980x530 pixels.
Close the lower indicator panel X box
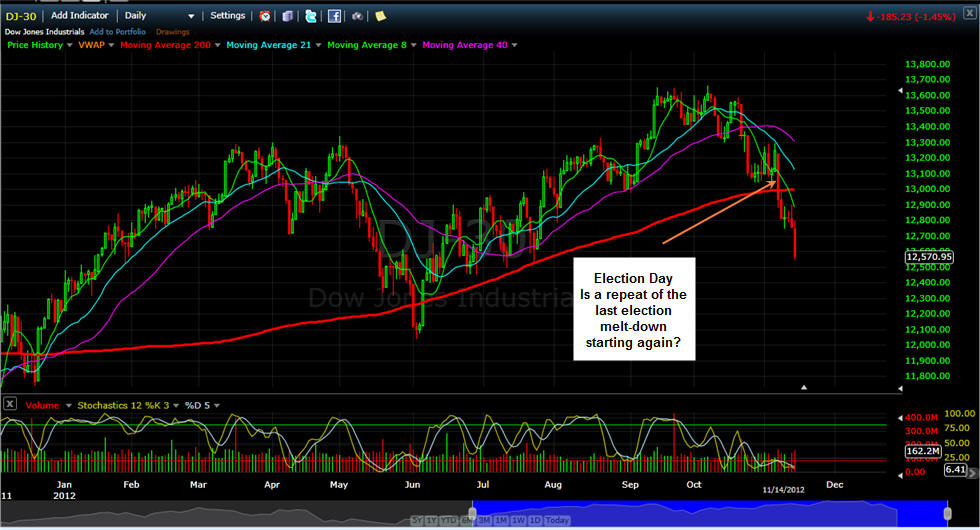tap(10, 404)
